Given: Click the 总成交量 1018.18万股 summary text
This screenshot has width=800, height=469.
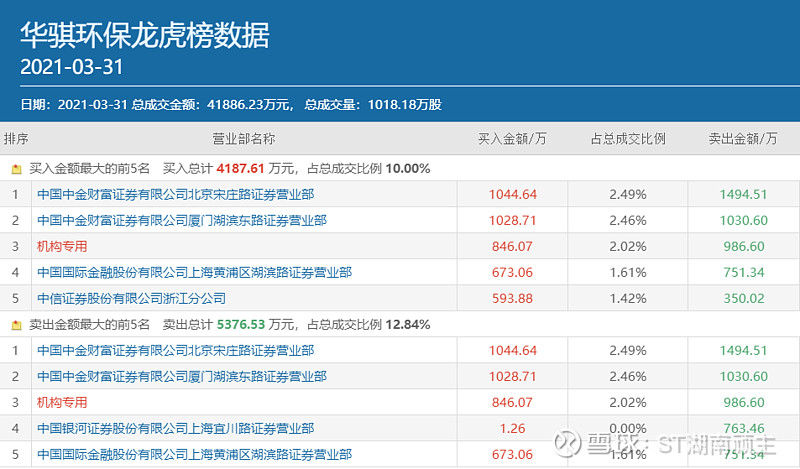Looking at the screenshot, I should pos(373,105).
